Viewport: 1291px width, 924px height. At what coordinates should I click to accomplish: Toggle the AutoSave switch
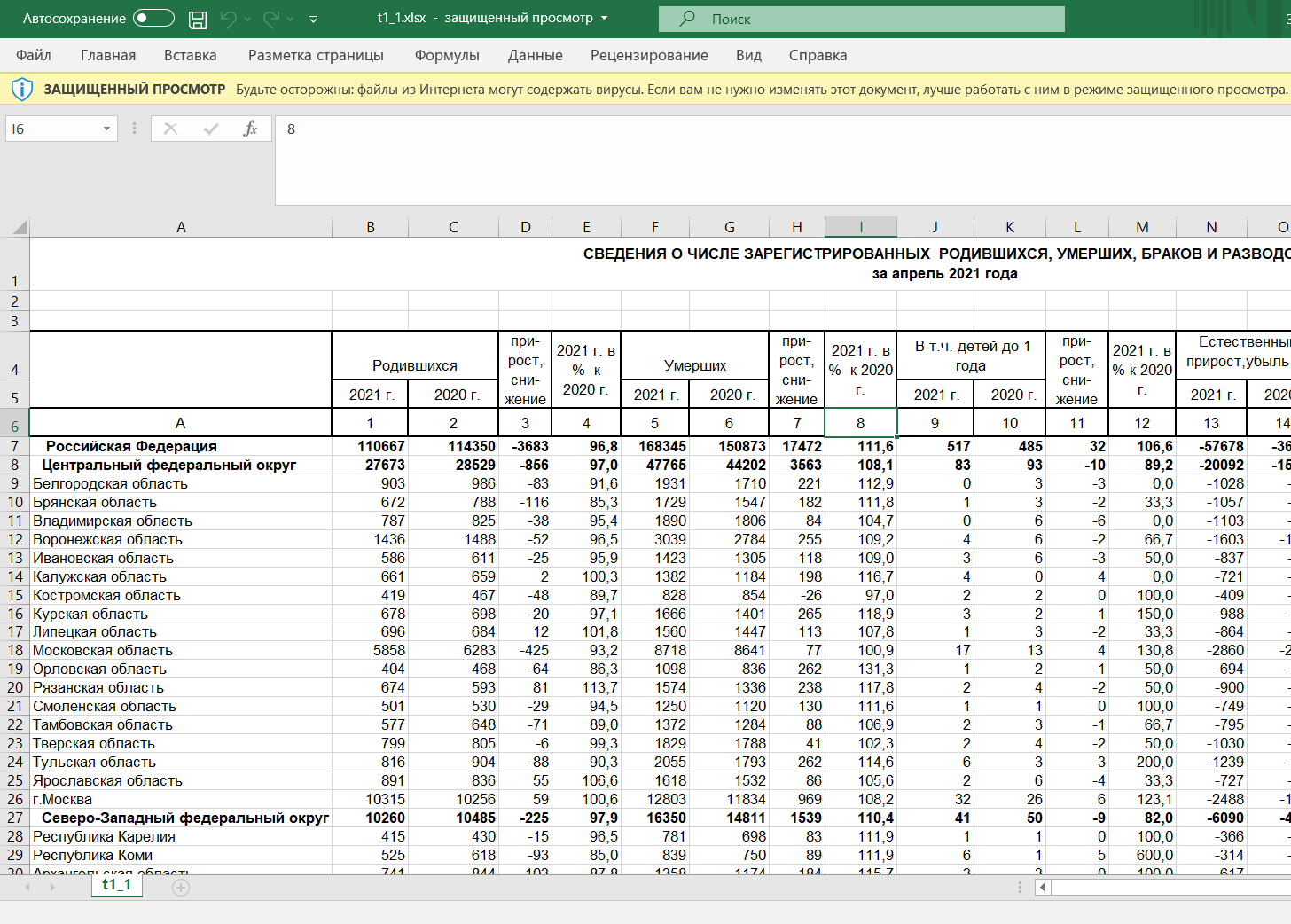coord(153,18)
